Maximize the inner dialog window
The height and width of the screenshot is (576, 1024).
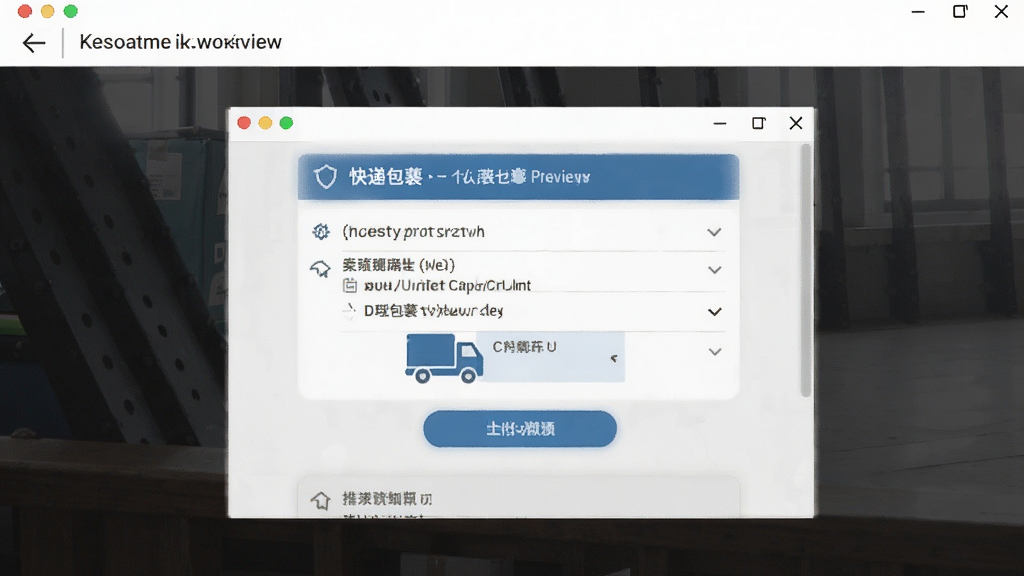(x=758, y=123)
